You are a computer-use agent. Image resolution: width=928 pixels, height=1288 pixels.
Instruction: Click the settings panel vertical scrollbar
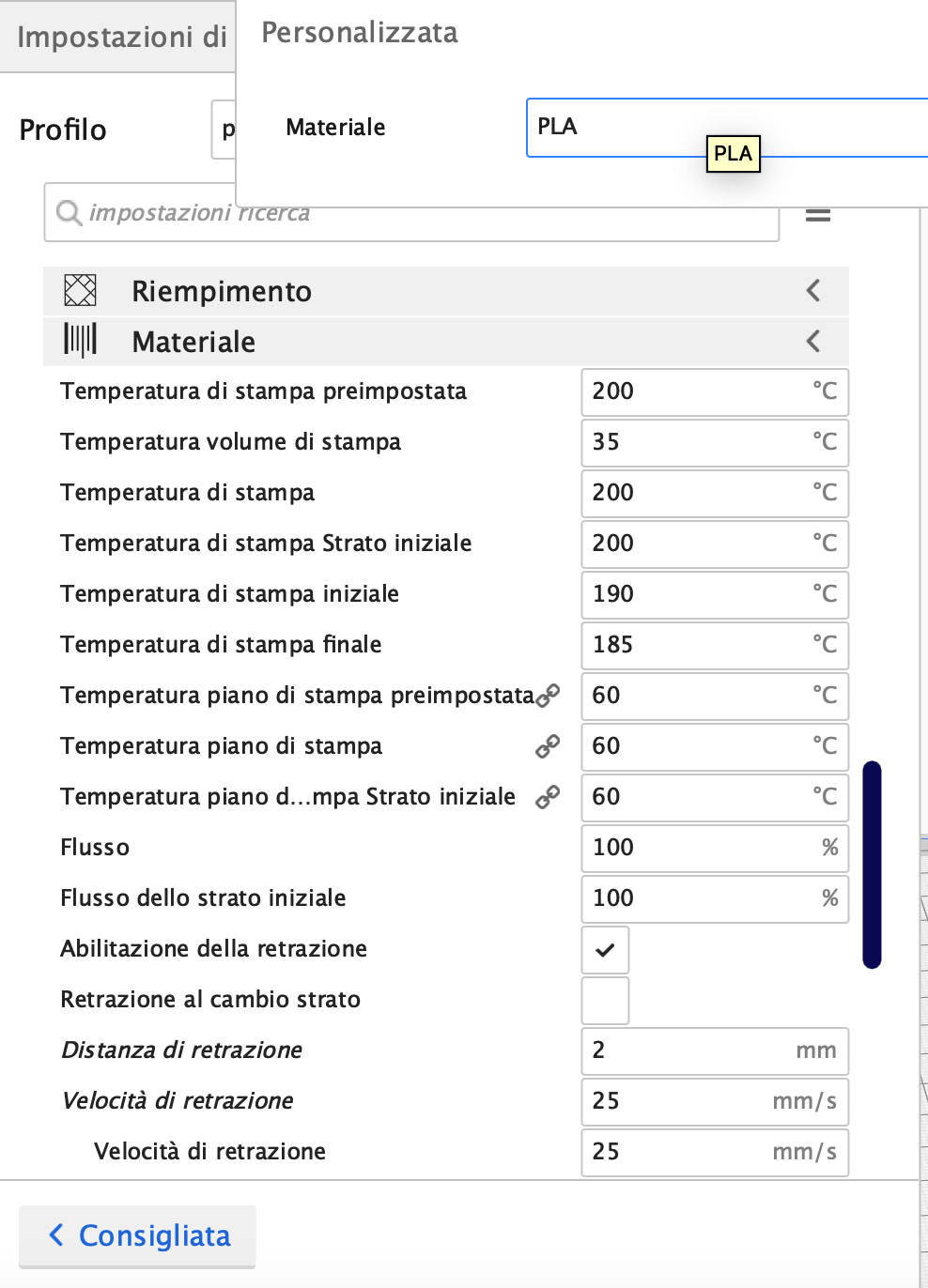coord(872,864)
